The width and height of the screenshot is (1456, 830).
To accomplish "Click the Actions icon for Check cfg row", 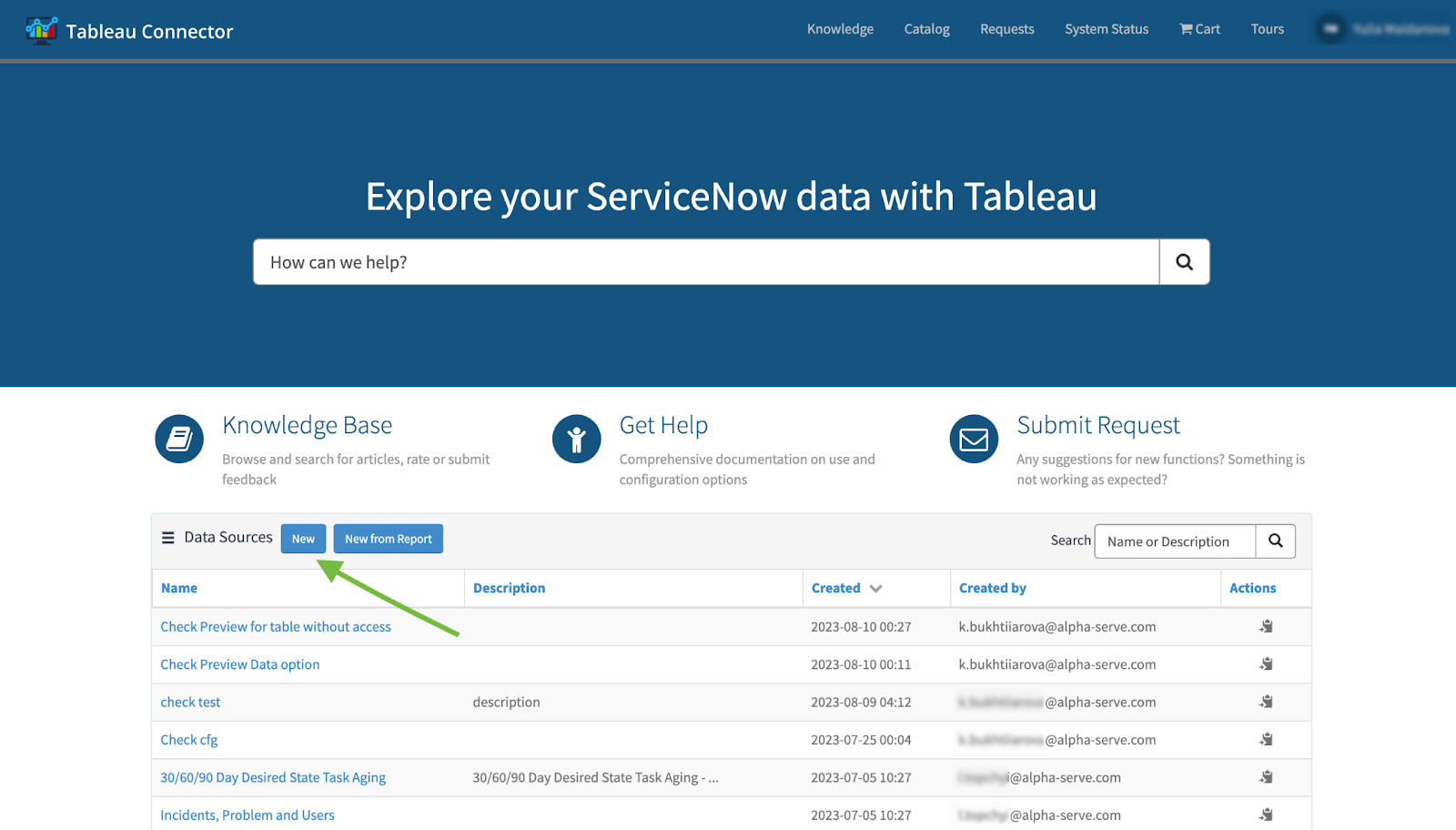I will [1265, 739].
